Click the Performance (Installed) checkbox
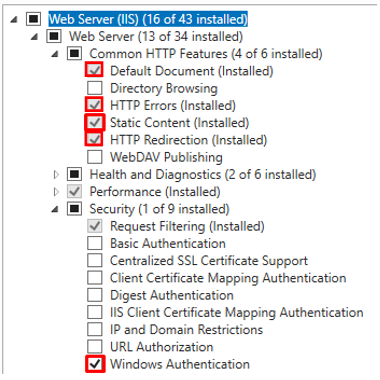Screen dimensions: 380x380 tap(74, 191)
